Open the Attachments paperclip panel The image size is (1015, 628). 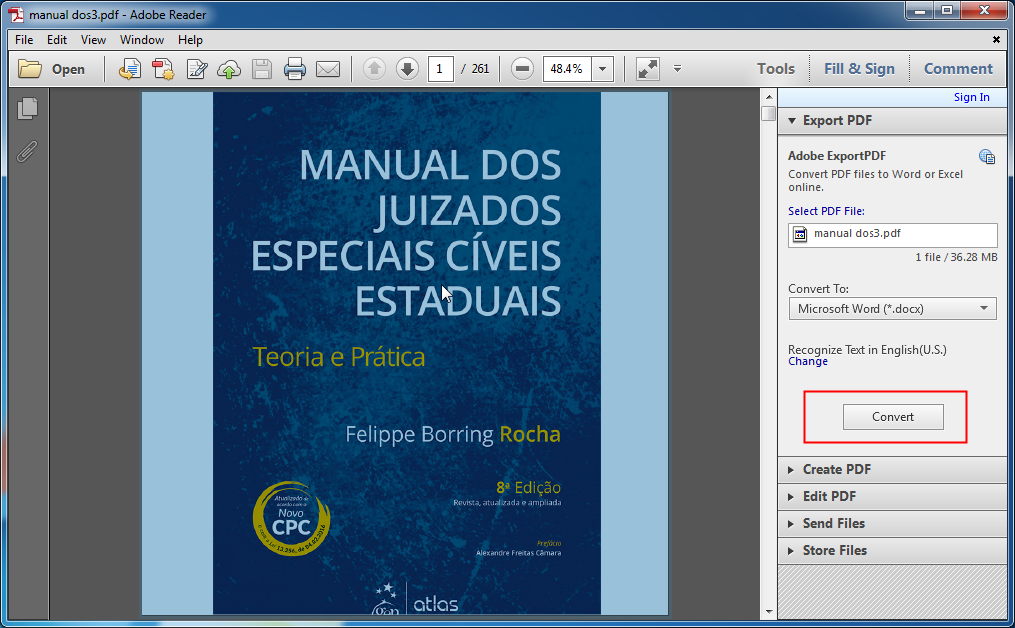[x=27, y=151]
